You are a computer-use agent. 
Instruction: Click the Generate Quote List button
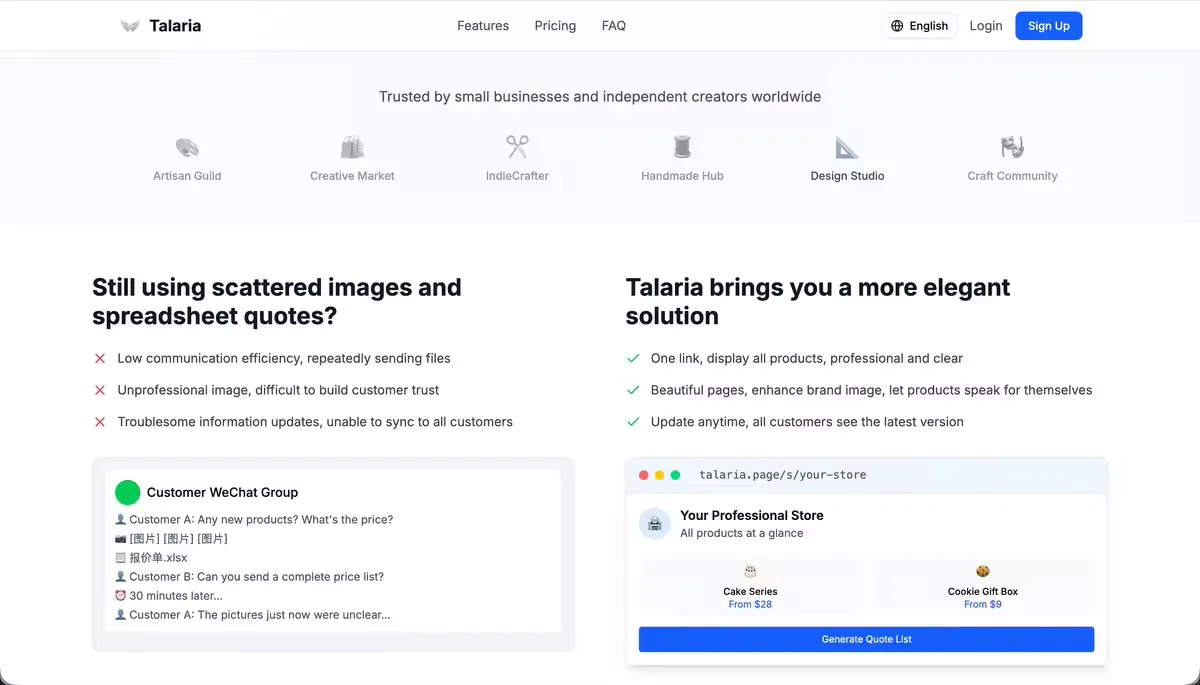coord(866,639)
